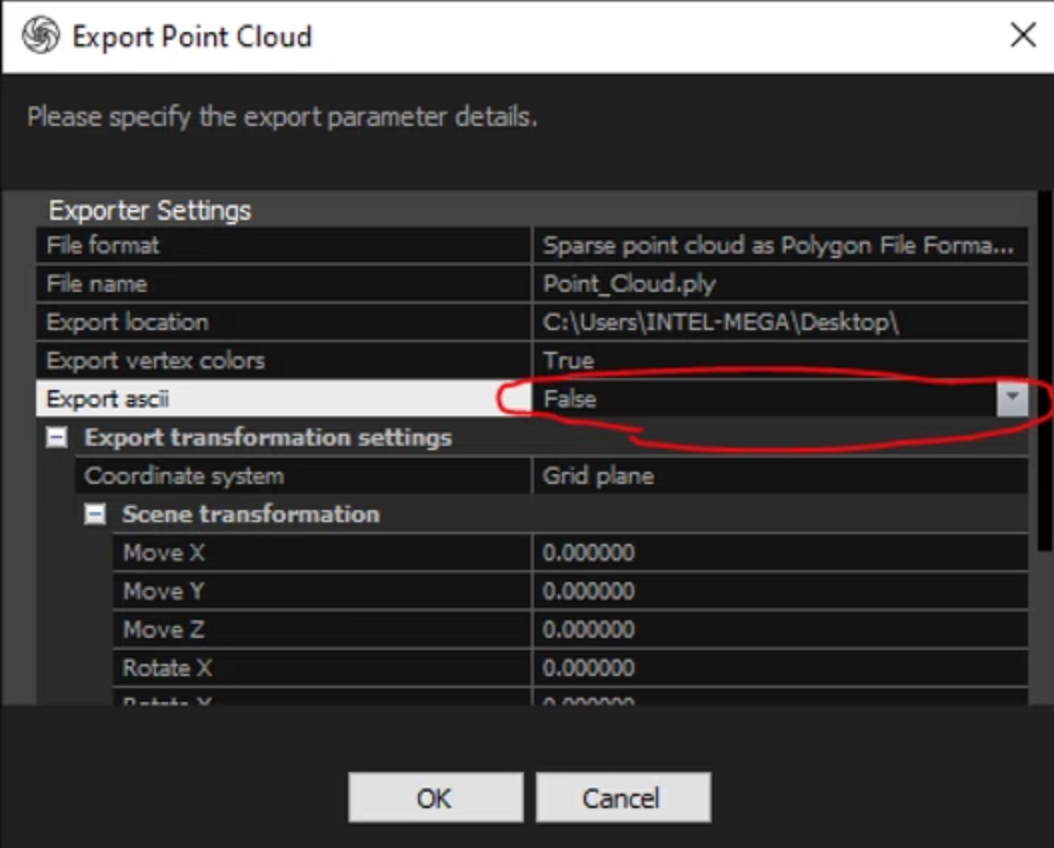The width and height of the screenshot is (1054, 848).
Task: Edit the Move Y value
Action: pos(778,591)
